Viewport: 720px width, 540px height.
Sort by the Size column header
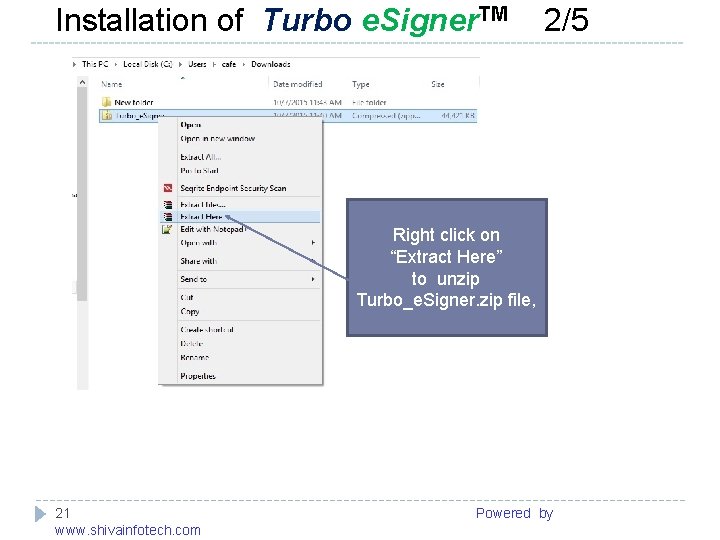[x=438, y=84]
